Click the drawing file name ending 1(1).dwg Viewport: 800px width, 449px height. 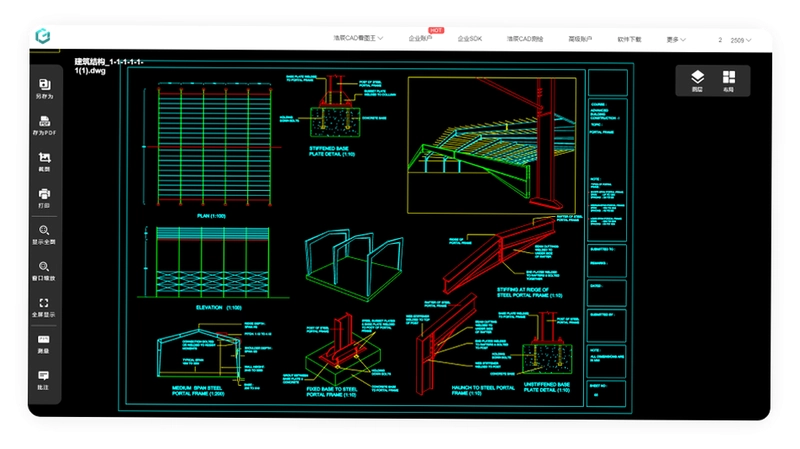point(109,66)
